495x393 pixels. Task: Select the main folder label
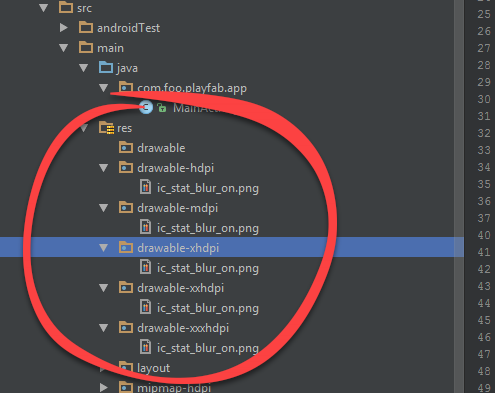click(x=110, y=48)
